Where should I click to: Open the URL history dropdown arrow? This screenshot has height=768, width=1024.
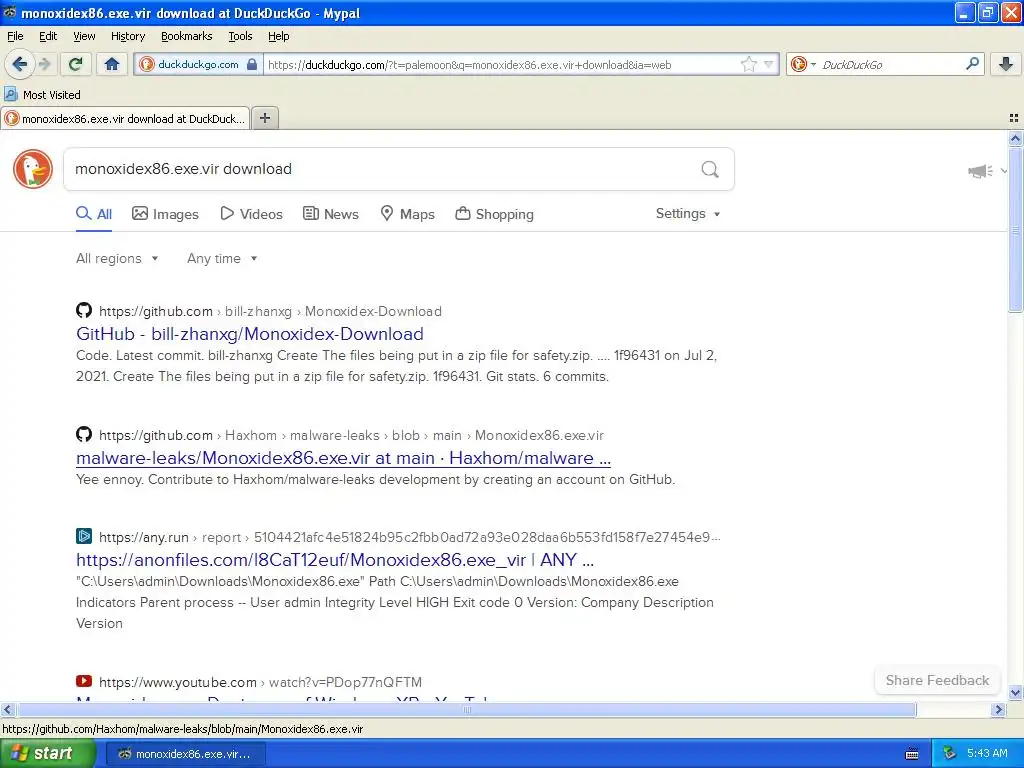[x=769, y=64]
